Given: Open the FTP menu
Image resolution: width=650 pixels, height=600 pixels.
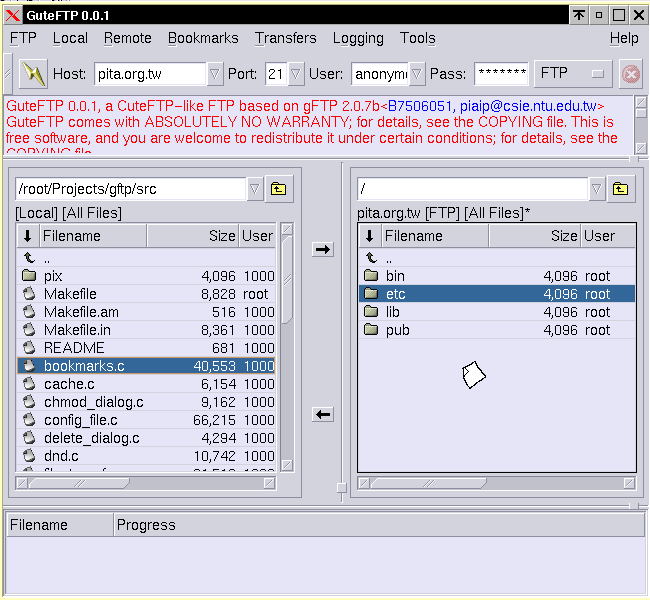Looking at the screenshot, I should tap(23, 38).
